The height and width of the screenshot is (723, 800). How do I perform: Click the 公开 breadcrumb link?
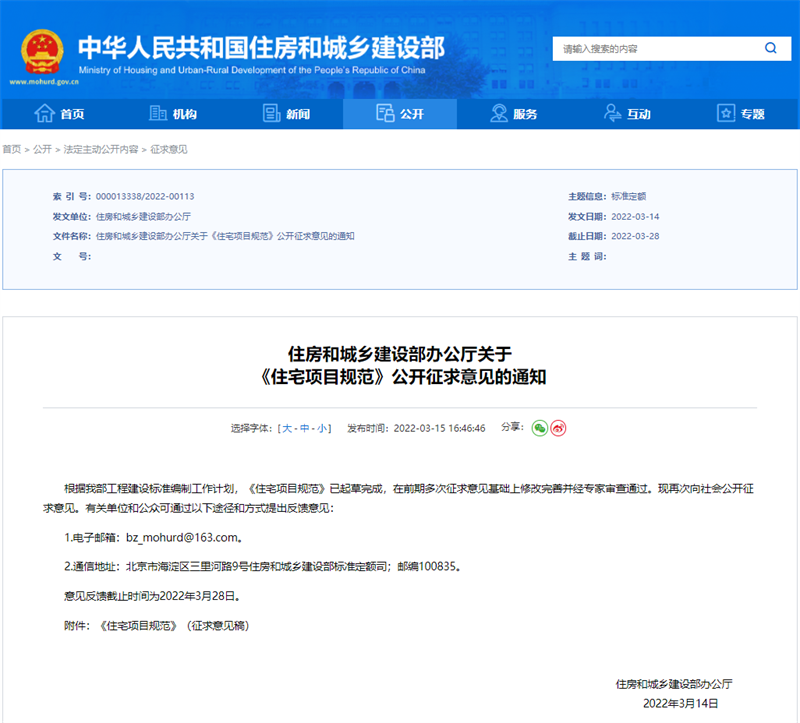pyautogui.click(x=42, y=149)
